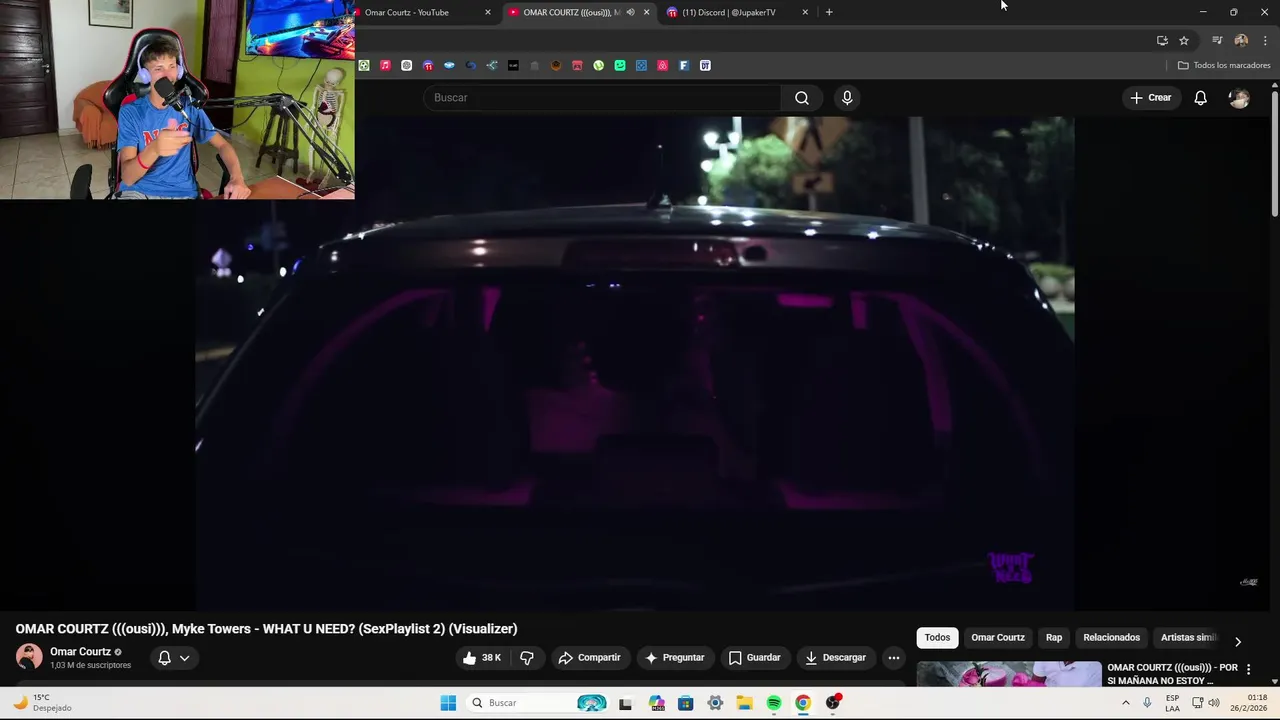The width and height of the screenshot is (1280, 720).
Task: Dislike the video
Action: pos(527,658)
